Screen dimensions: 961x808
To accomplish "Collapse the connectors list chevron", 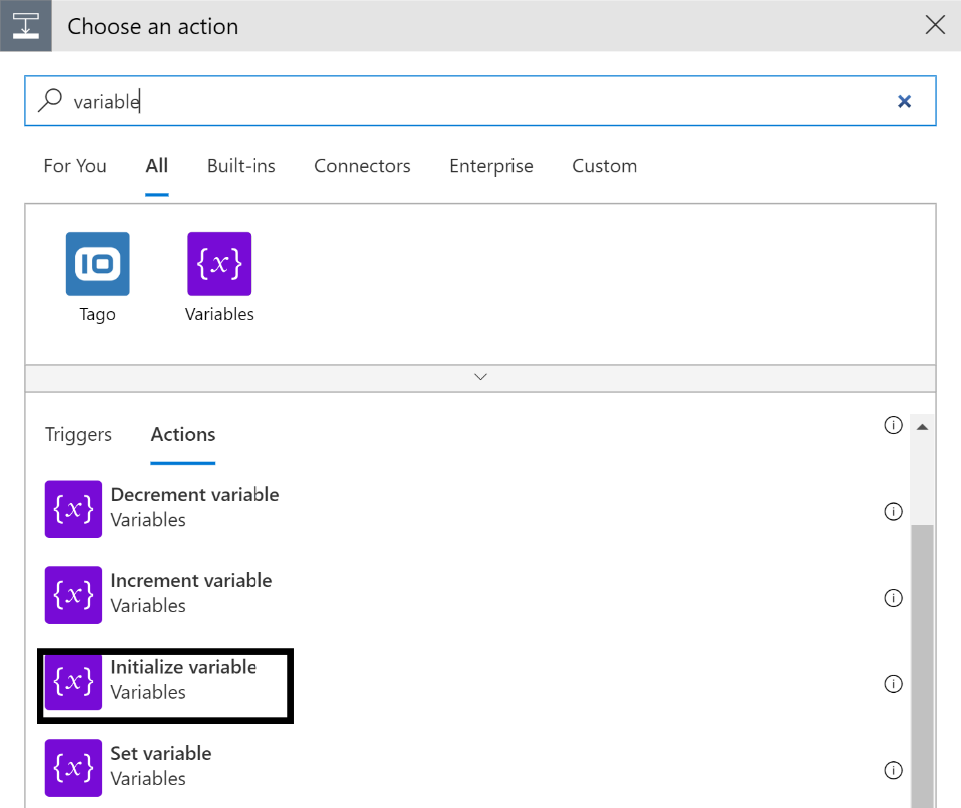I will [x=480, y=378].
